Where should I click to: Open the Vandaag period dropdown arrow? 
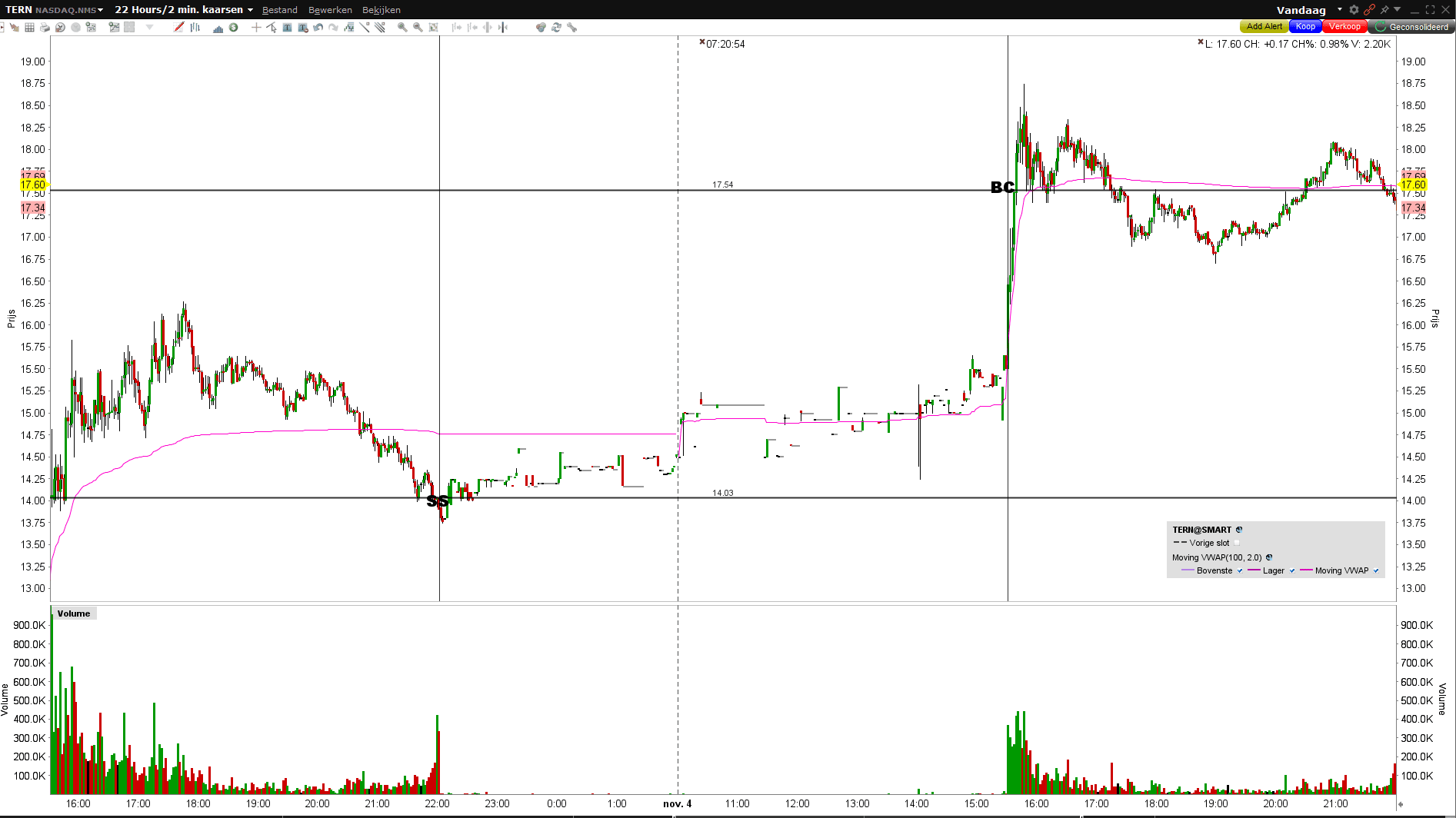[1340, 10]
